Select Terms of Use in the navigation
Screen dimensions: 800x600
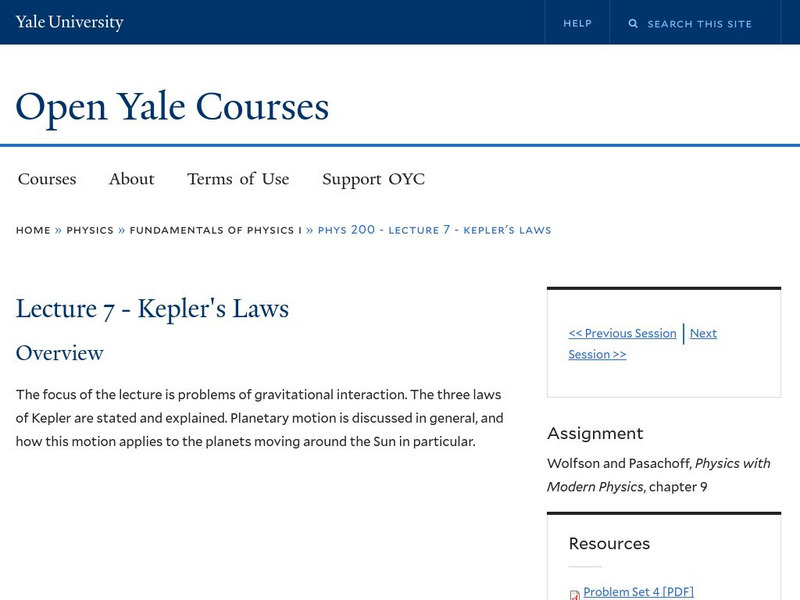[x=237, y=179]
